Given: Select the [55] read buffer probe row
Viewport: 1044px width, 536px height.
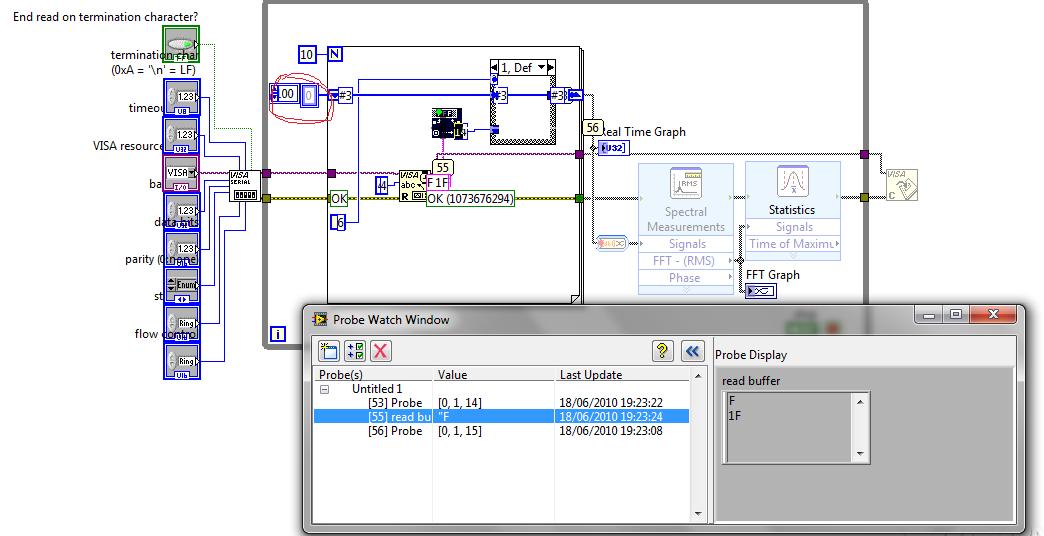Looking at the screenshot, I should pos(501,417).
